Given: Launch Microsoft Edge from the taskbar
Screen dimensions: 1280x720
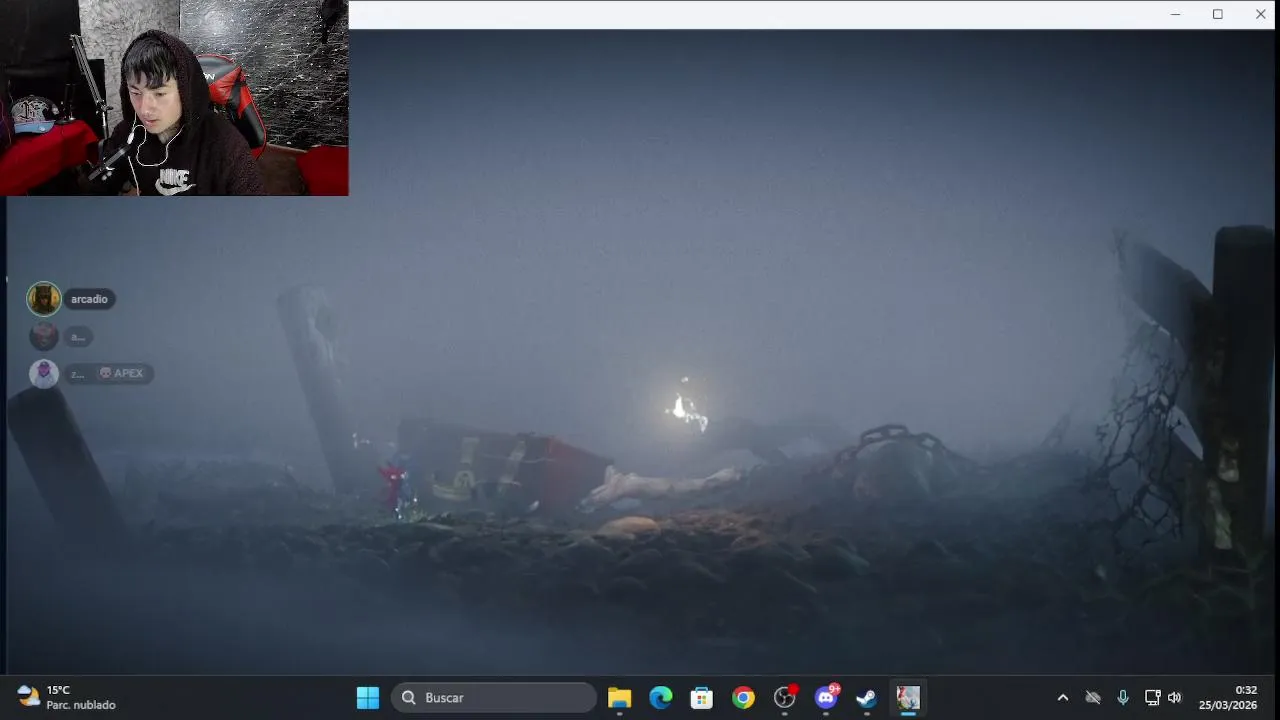Looking at the screenshot, I should click(661, 697).
